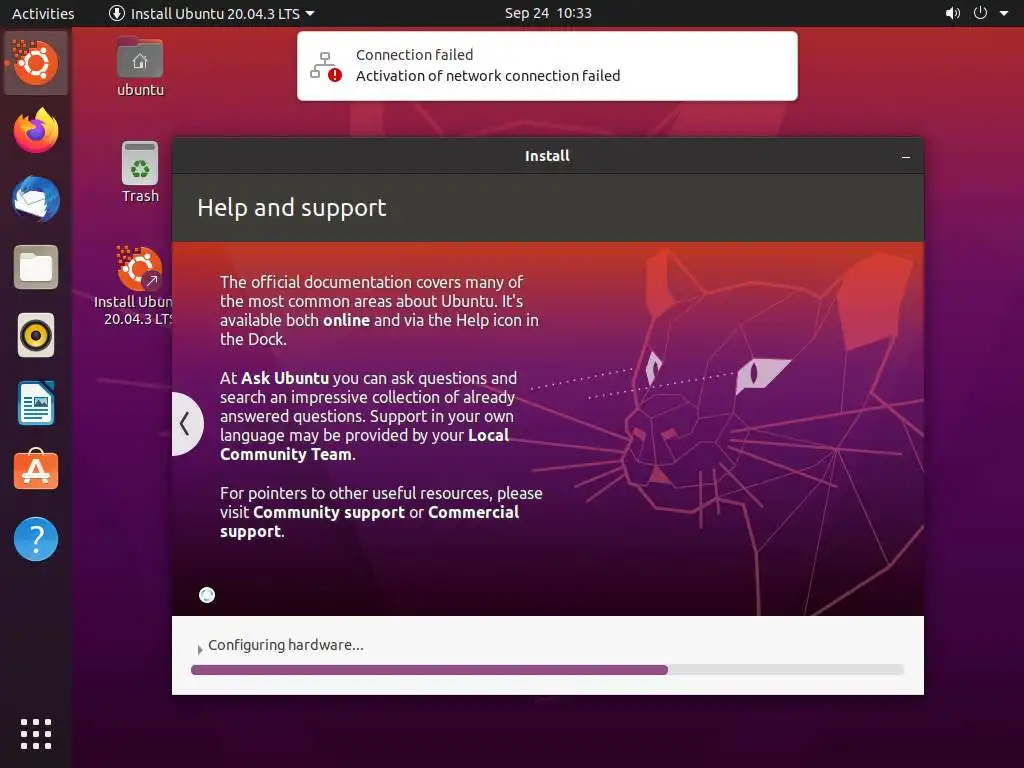Click the volume icon in top bar
This screenshot has height=768, width=1024.
point(953,13)
